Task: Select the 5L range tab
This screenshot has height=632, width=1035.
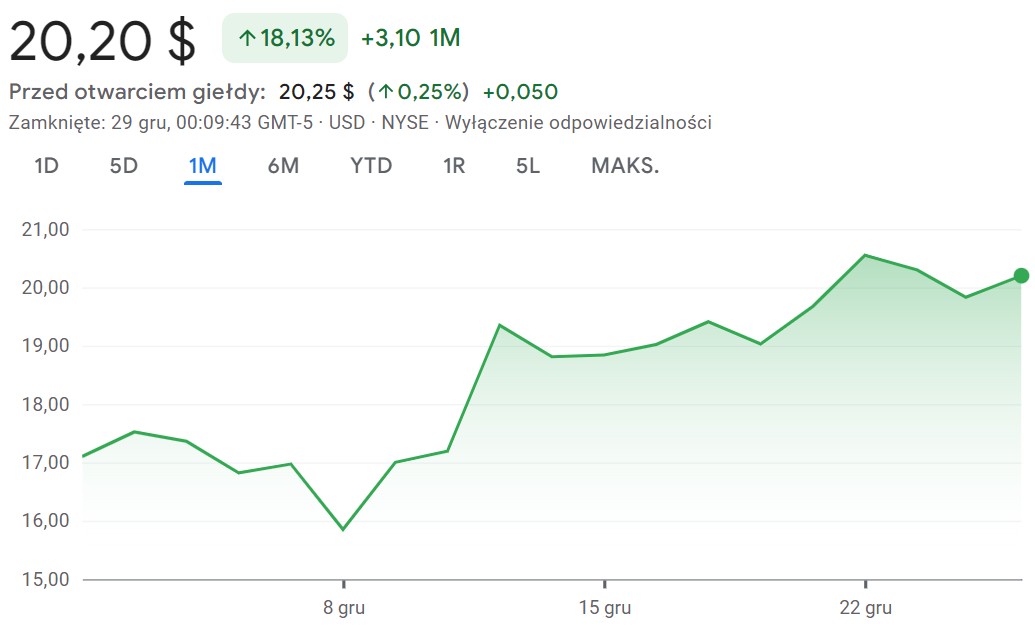Action: [x=528, y=166]
